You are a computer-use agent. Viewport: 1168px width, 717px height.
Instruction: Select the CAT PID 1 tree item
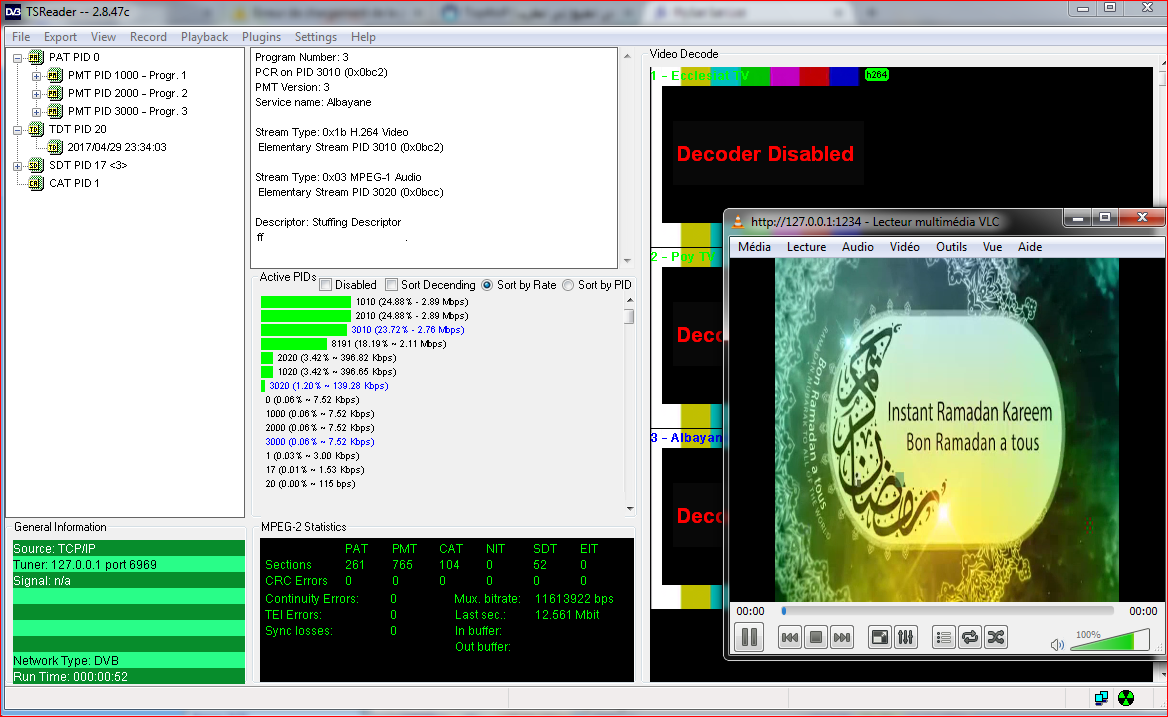pyautogui.click(x=74, y=184)
